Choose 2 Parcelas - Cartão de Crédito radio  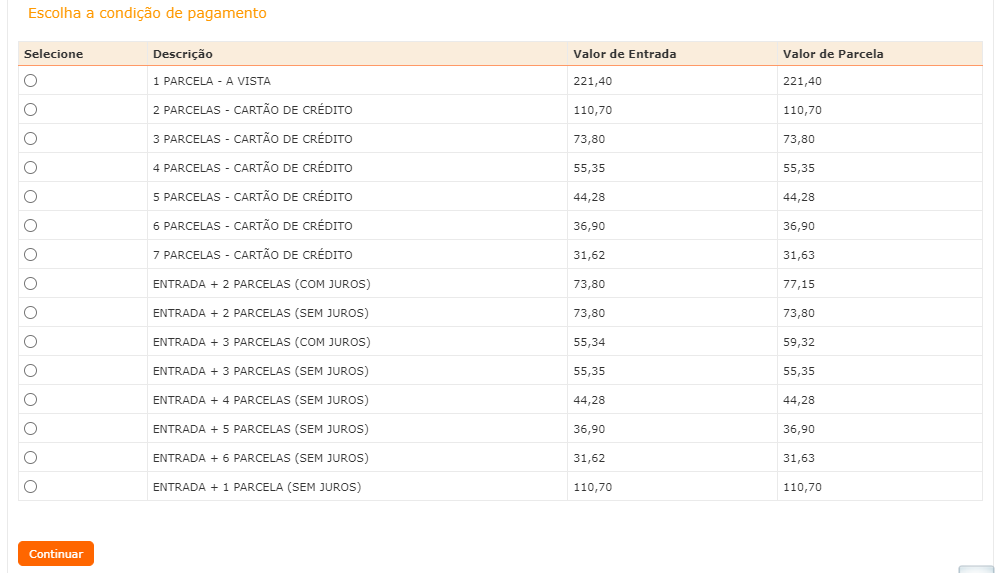click(31, 110)
